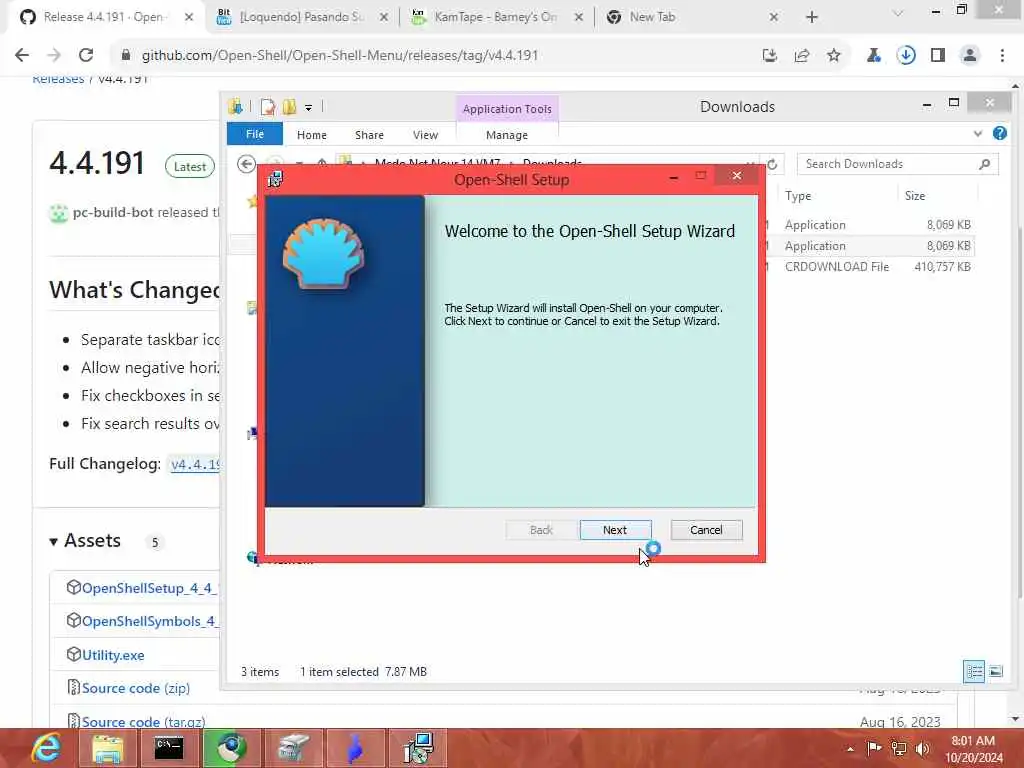Switch to Chrome taskbar icon
The image size is (1024, 768).
(231, 748)
